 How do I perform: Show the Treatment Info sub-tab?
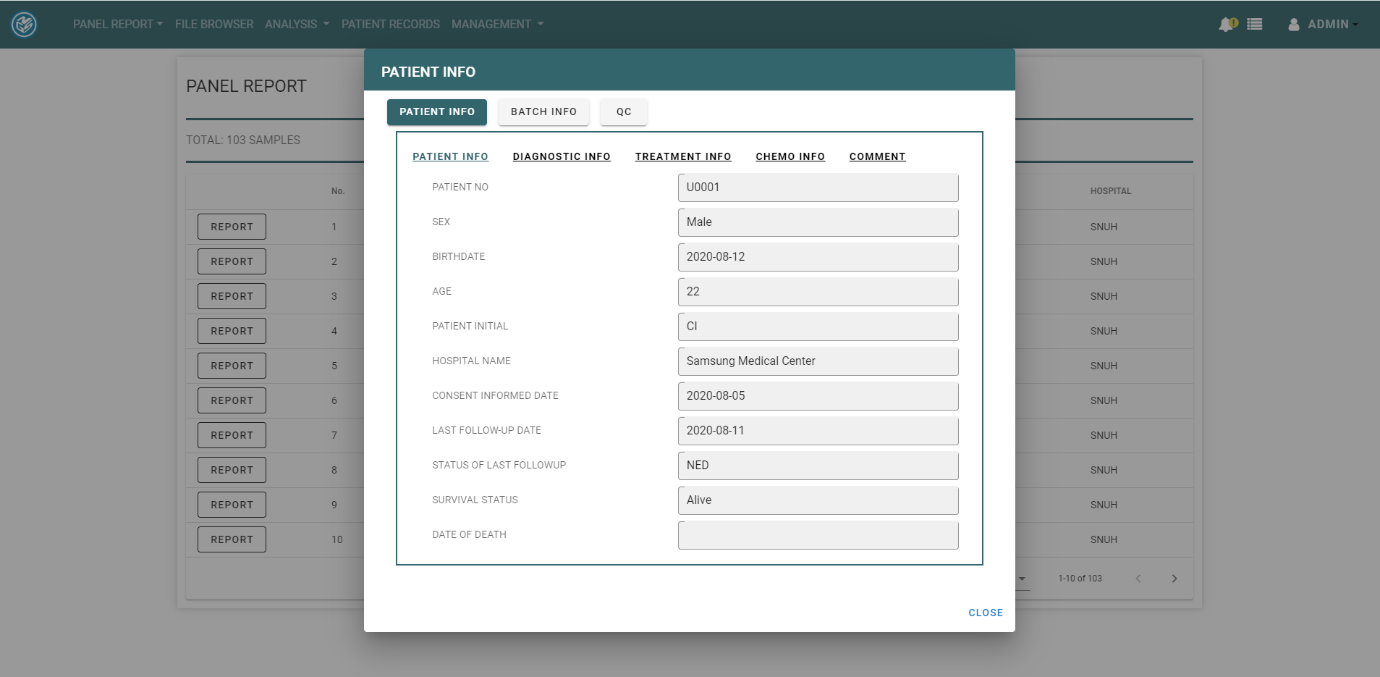[683, 157]
